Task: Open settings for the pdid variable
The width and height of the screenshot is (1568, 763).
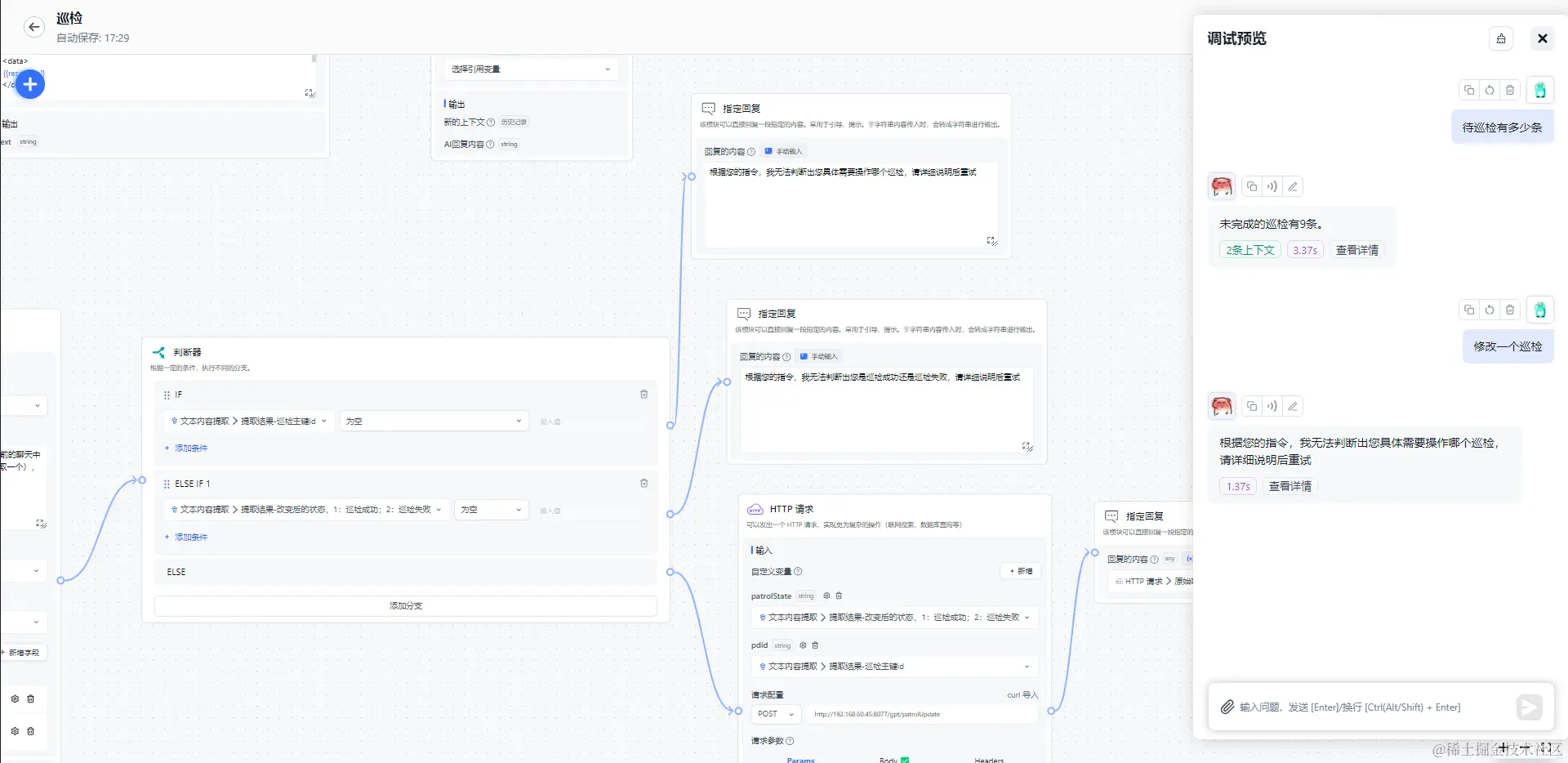Action: coord(803,645)
